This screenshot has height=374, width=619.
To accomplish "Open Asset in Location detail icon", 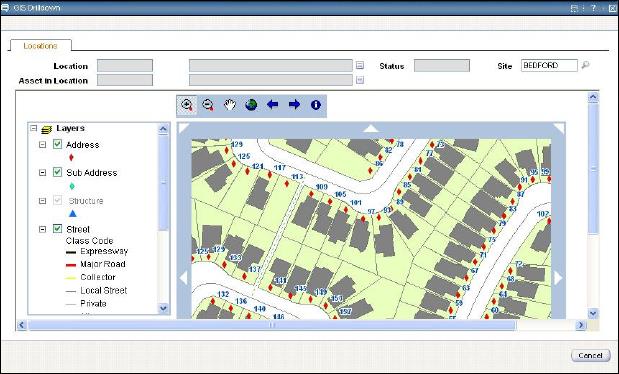I will point(360,80).
